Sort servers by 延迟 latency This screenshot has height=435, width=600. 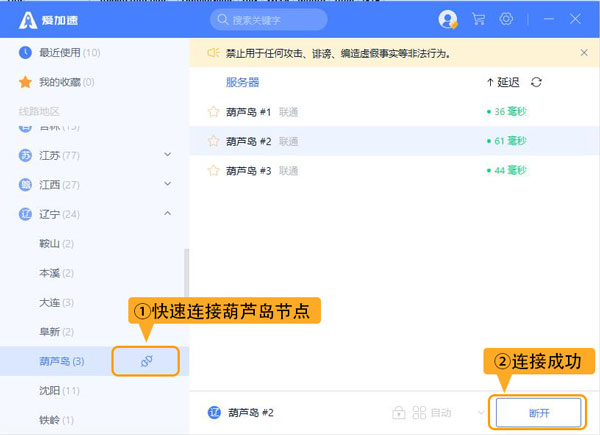503,82
